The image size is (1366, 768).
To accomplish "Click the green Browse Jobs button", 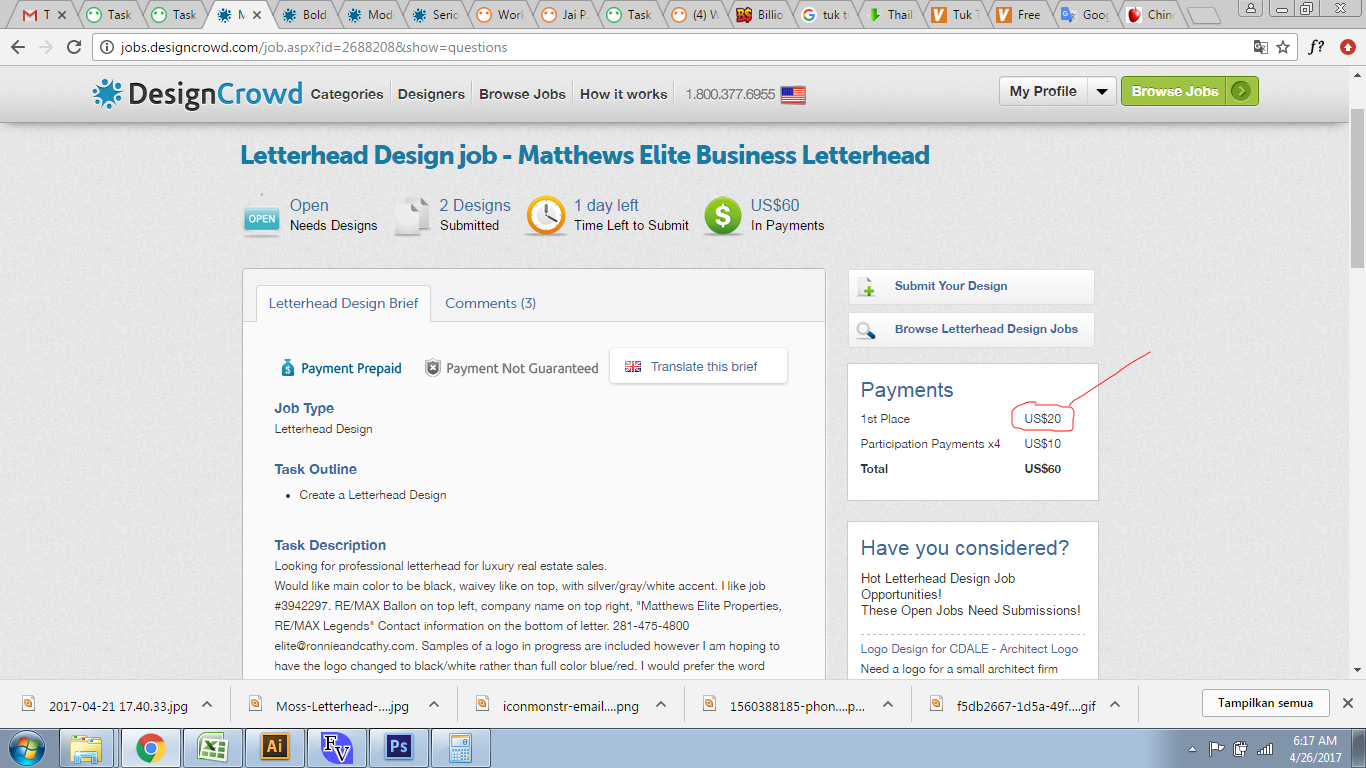I will click(1189, 91).
